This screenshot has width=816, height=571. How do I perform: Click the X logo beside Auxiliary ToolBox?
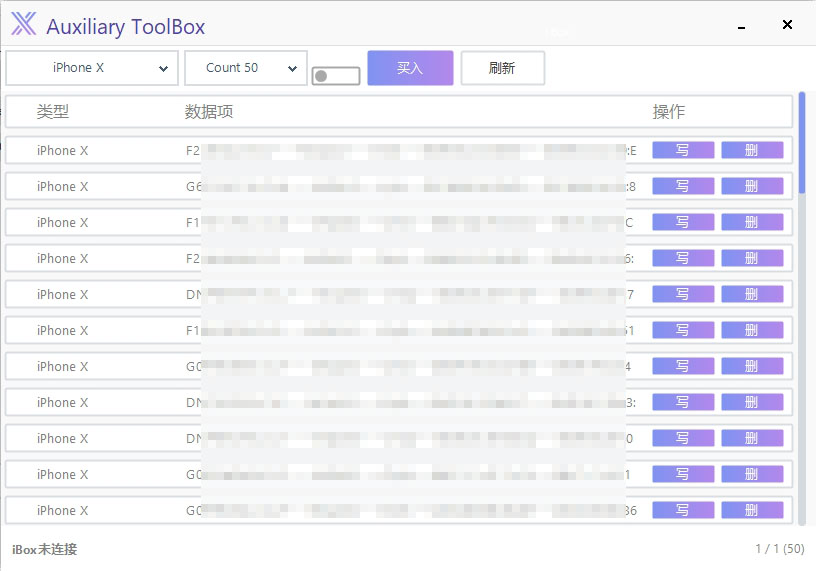[23, 24]
